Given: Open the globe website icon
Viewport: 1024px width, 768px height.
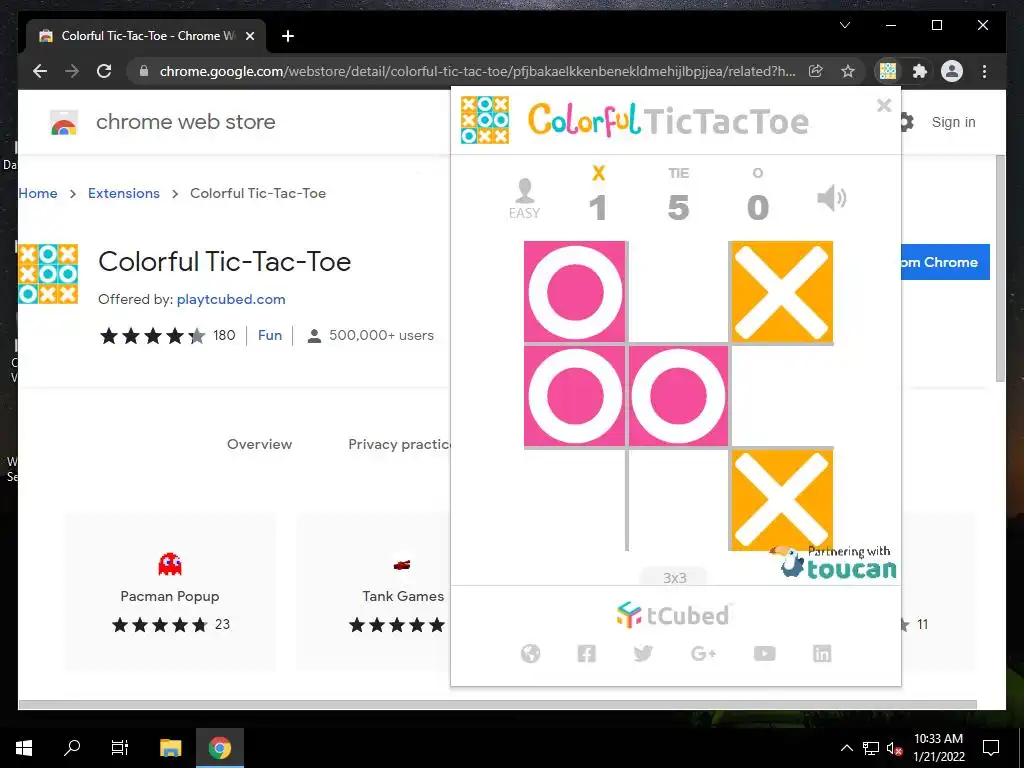Looking at the screenshot, I should tap(530, 653).
